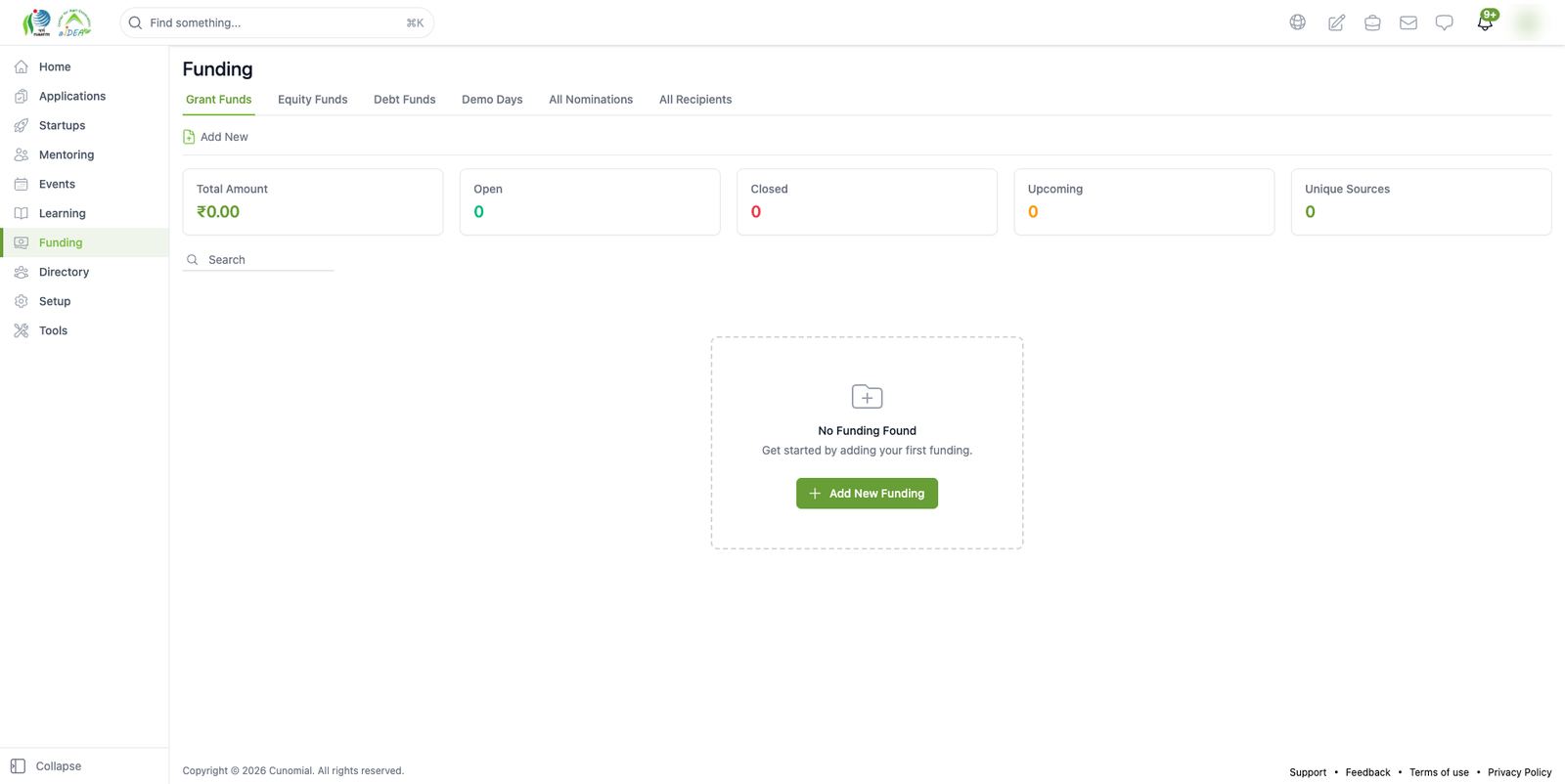Select the Grant Funds tab

tap(219, 100)
